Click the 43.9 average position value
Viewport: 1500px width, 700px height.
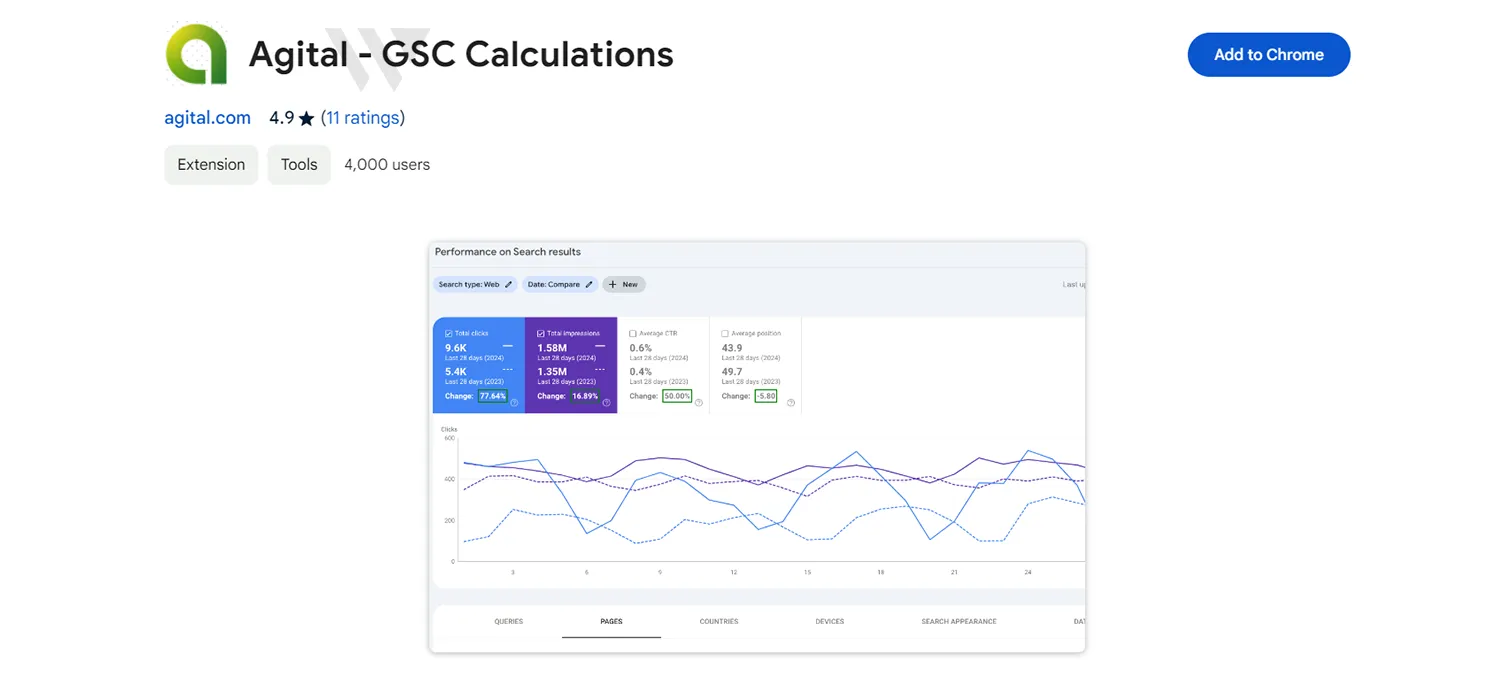pyautogui.click(x=732, y=348)
